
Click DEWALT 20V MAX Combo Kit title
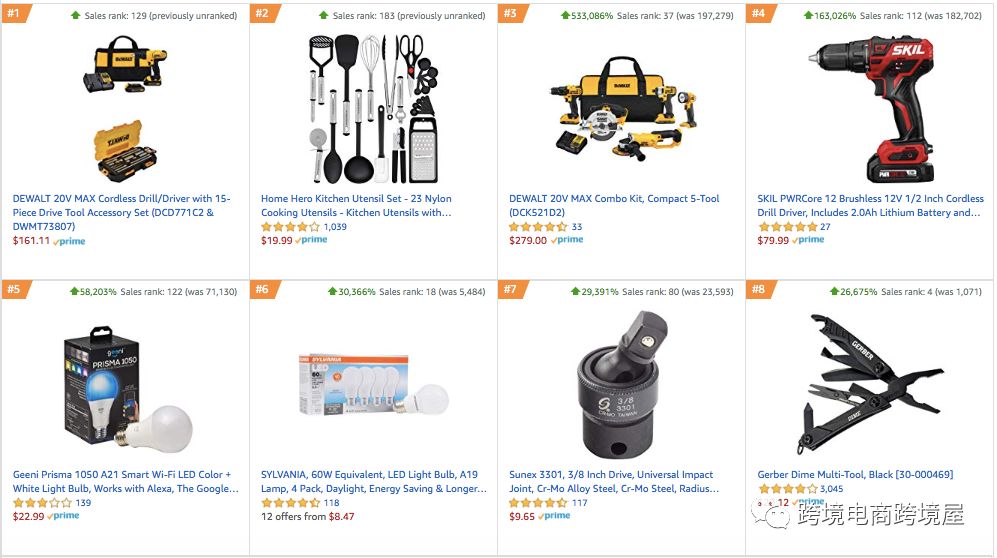(614, 205)
